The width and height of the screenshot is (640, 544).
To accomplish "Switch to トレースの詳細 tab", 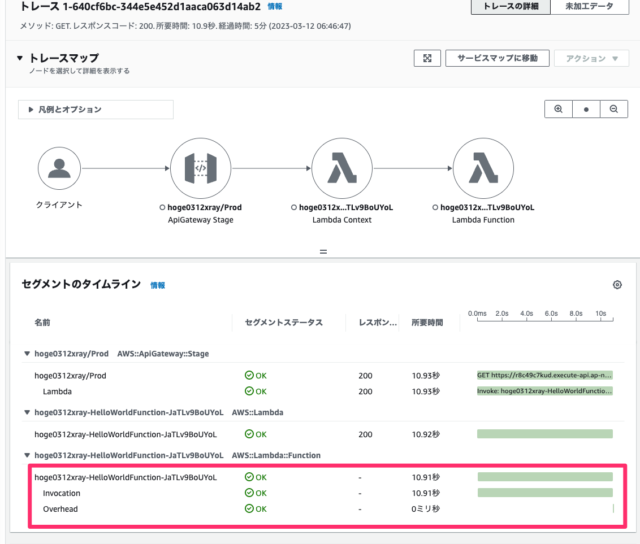I will pyautogui.click(x=511, y=6).
